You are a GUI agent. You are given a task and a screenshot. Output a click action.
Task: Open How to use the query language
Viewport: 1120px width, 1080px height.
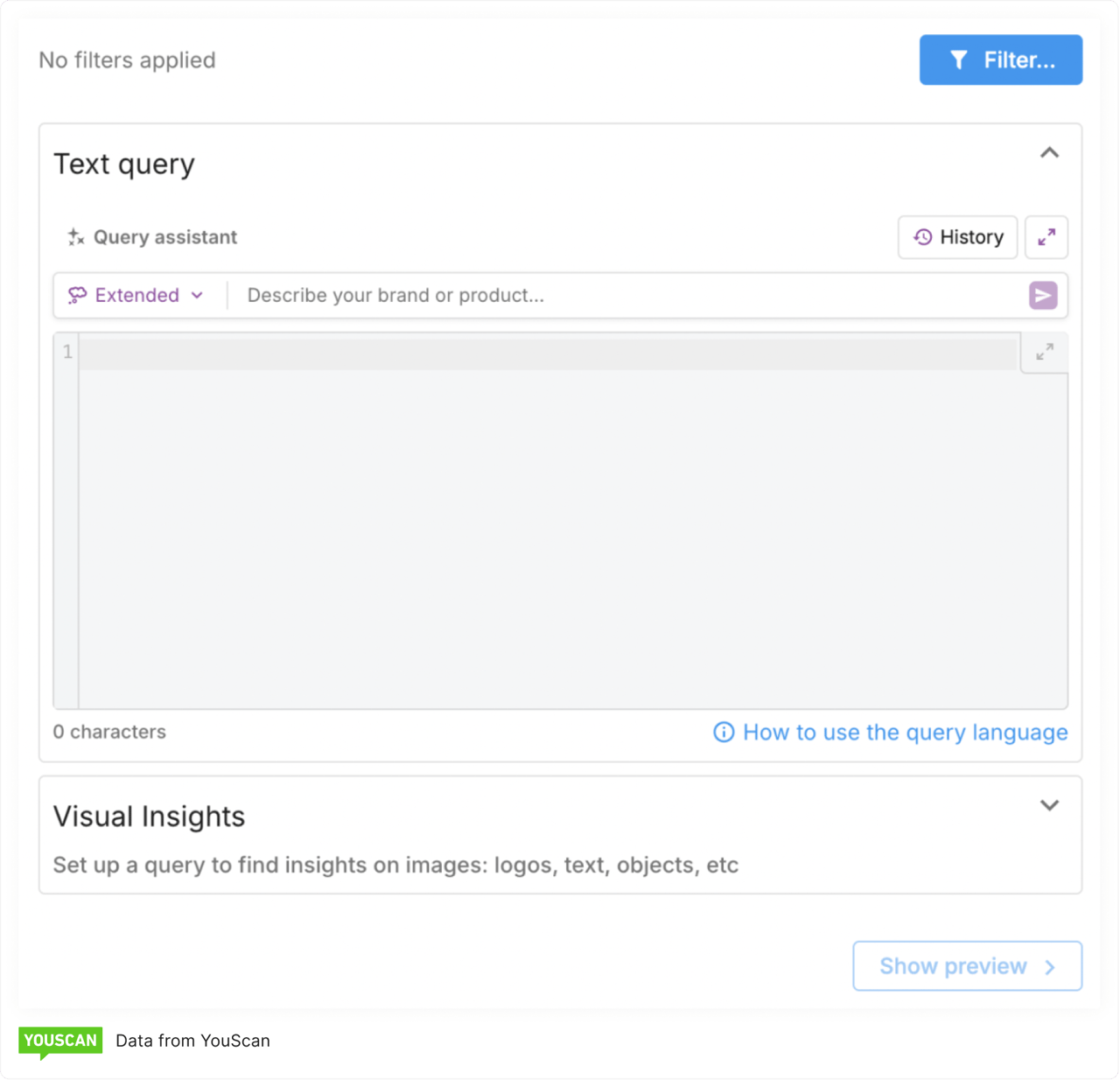point(904,733)
